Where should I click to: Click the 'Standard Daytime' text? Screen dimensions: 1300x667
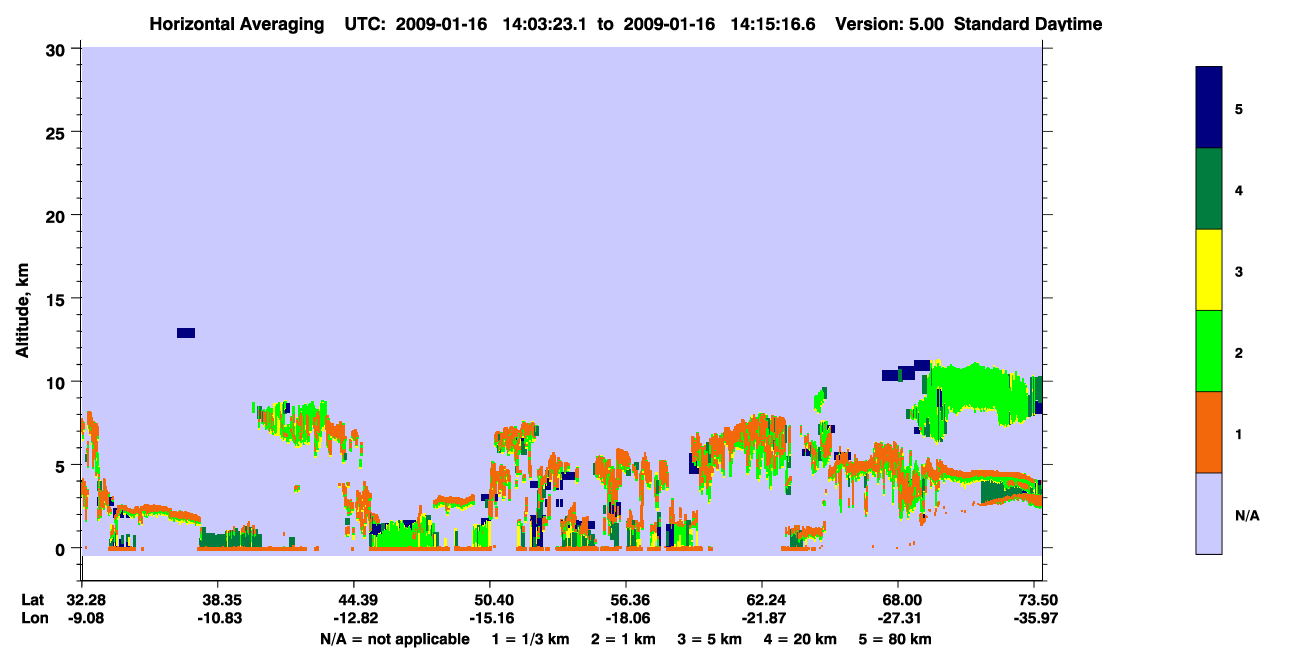[1028, 24]
